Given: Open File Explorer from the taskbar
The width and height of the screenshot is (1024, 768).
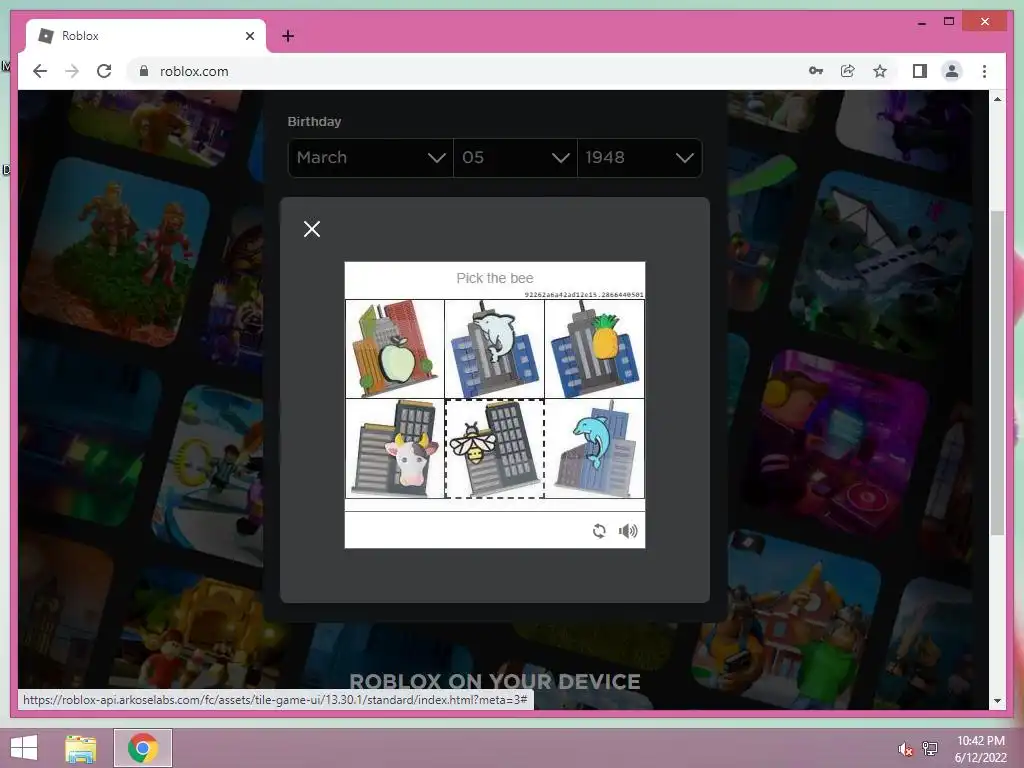Looking at the screenshot, I should 80,748.
